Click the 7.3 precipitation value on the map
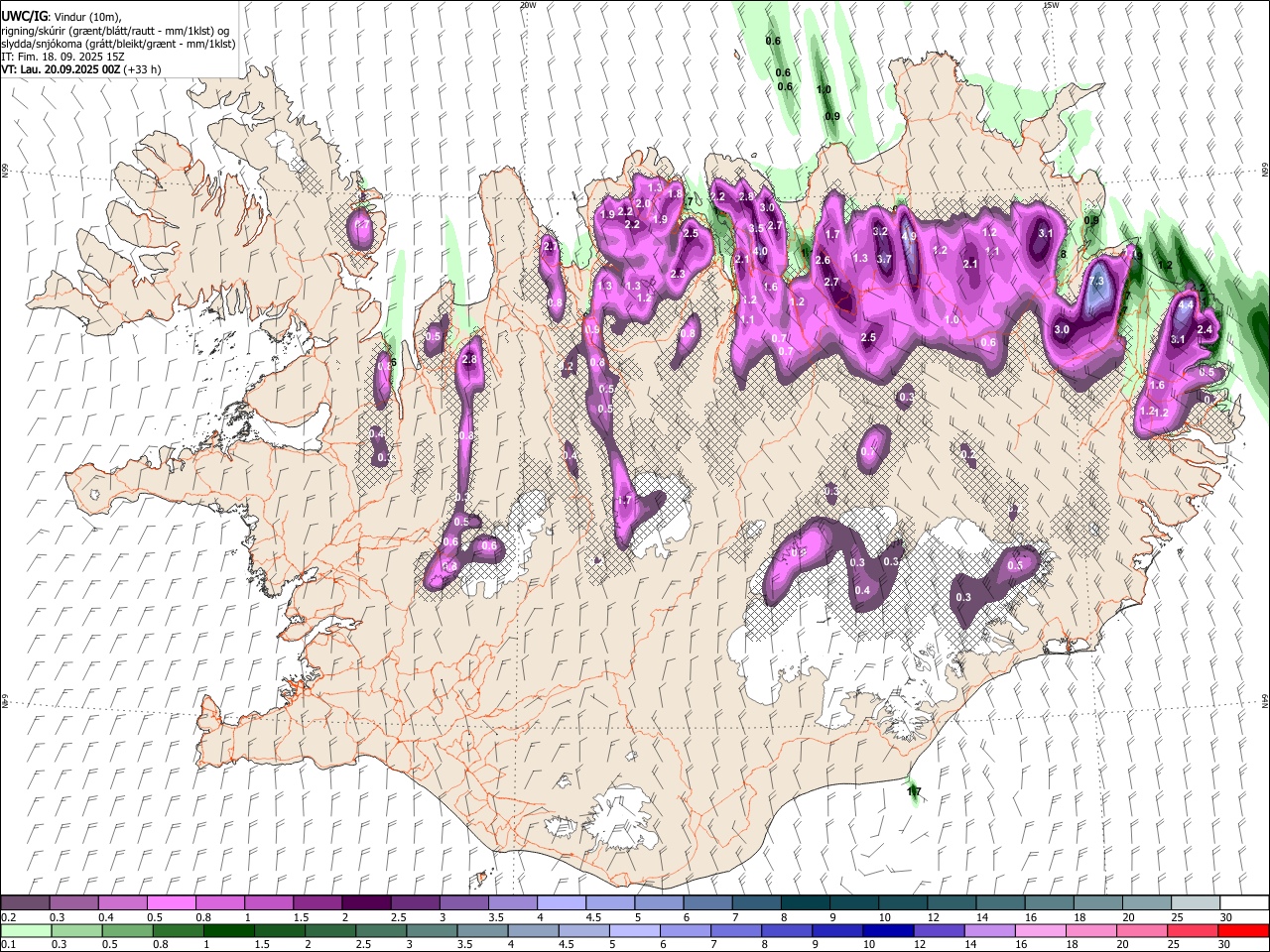This screenshot has height=952, width=1270. pos(1096,282)
